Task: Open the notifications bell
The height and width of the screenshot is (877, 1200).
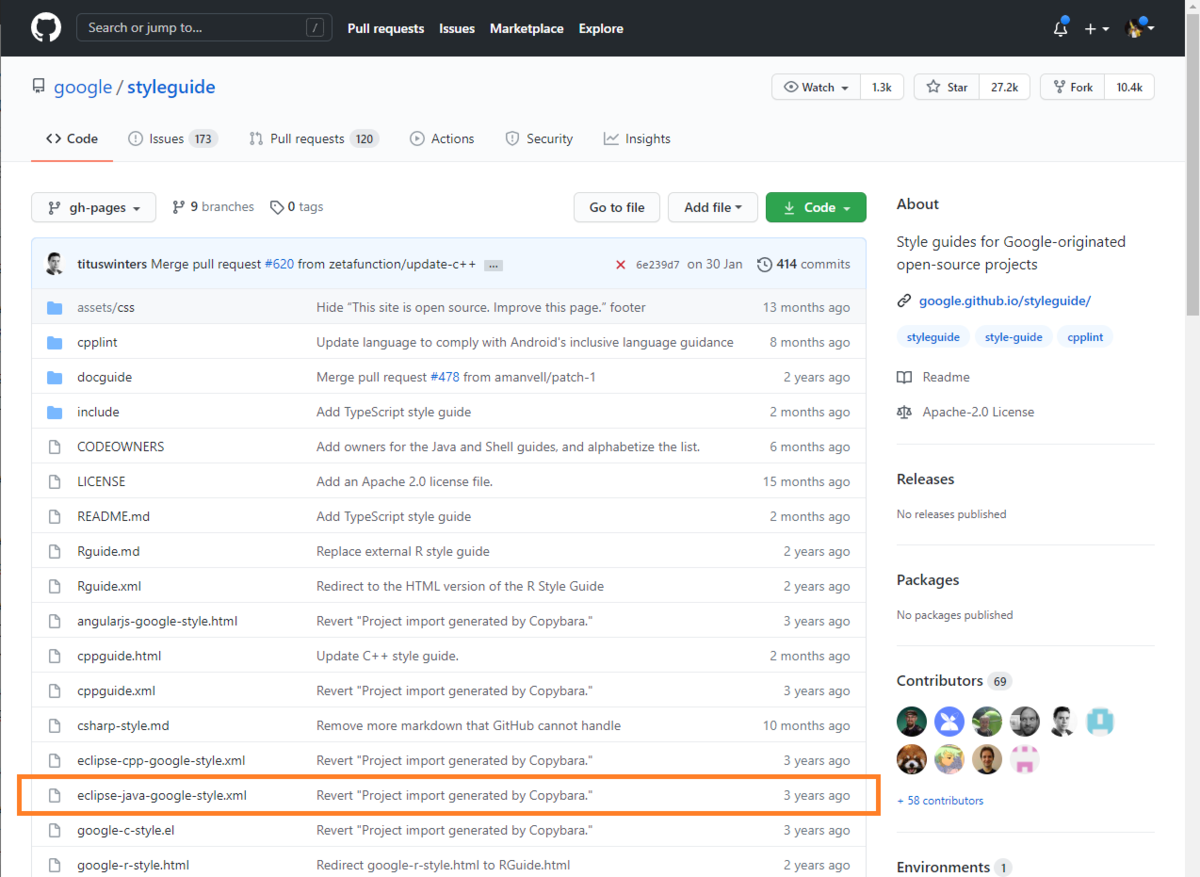Action: [x=1059, y=28]
